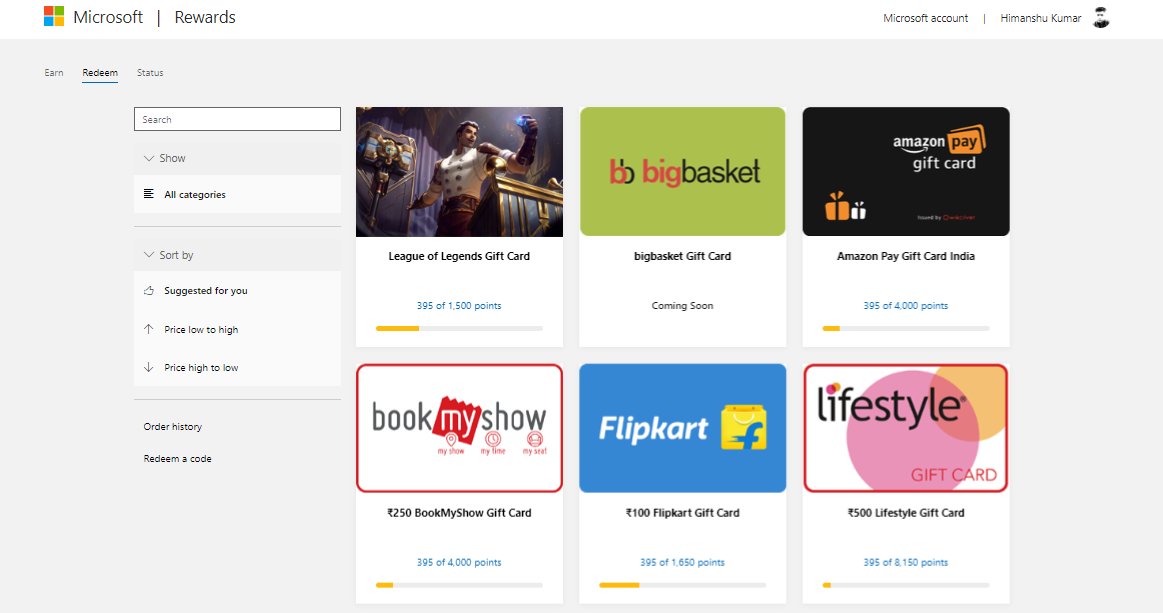Switch to the Earn tab
Screen dimensions: 1163x613
click(x=53, y=72)
